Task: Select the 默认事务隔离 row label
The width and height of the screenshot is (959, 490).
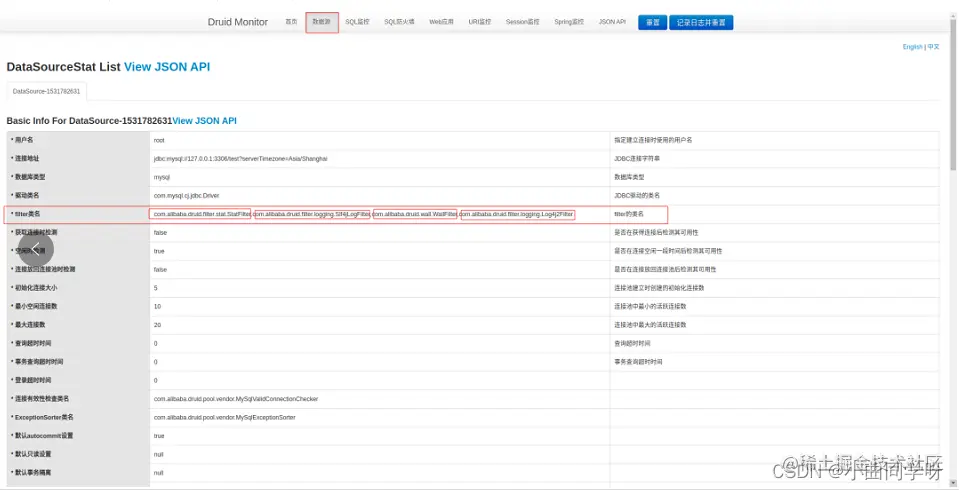Action: 33,473
